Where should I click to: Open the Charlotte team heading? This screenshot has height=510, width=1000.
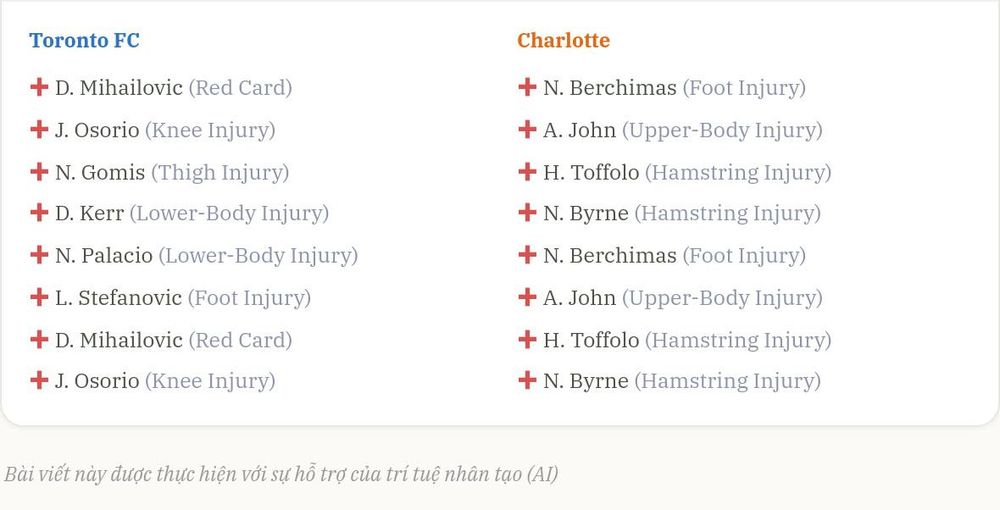563,40
